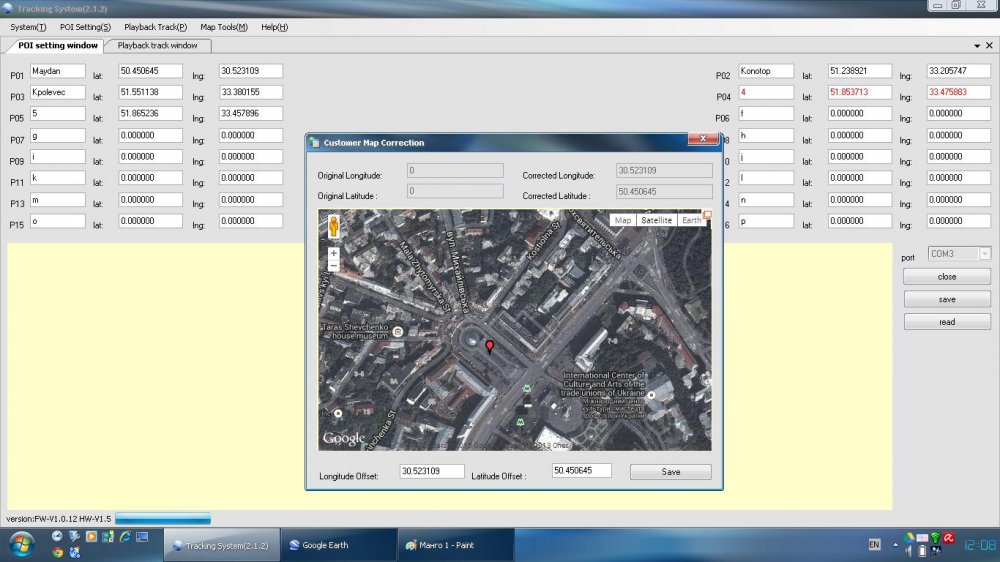Switch to the Playback track window tab
The height and width of the screenshot is (562, 1000).
157,45
